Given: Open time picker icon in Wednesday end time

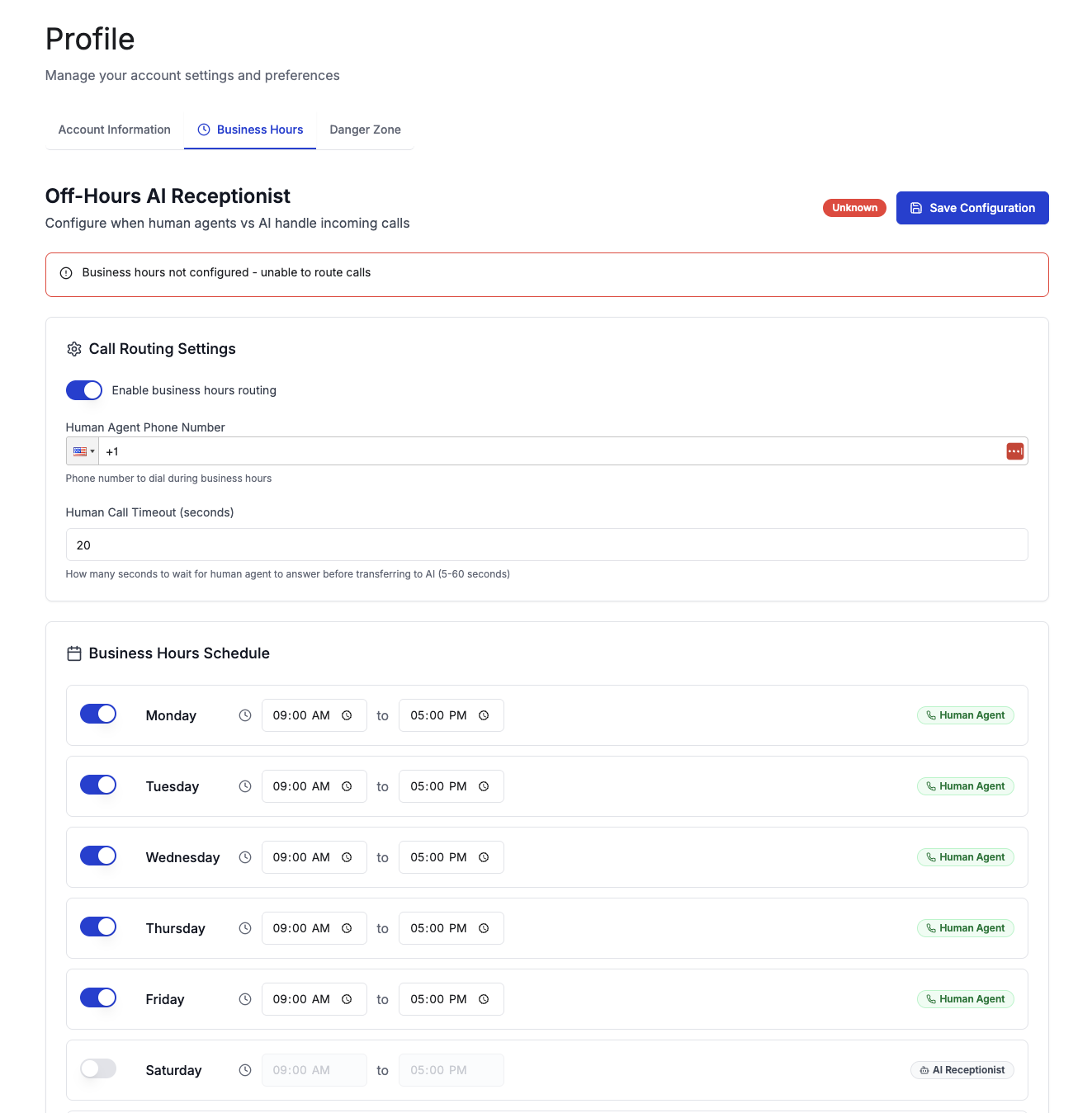Looking at the screenshot, I should tap(484, 857).
